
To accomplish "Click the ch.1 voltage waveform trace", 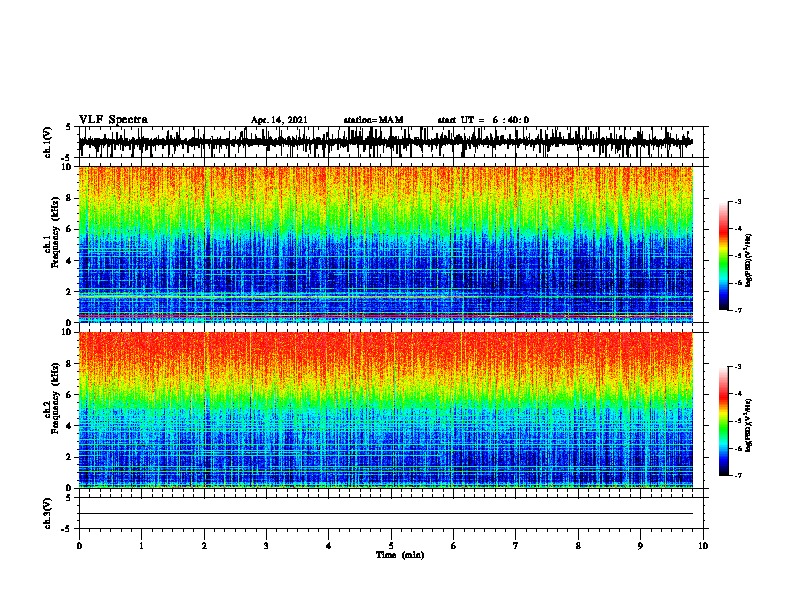I will pyautogui.click(x=385, y=142).
